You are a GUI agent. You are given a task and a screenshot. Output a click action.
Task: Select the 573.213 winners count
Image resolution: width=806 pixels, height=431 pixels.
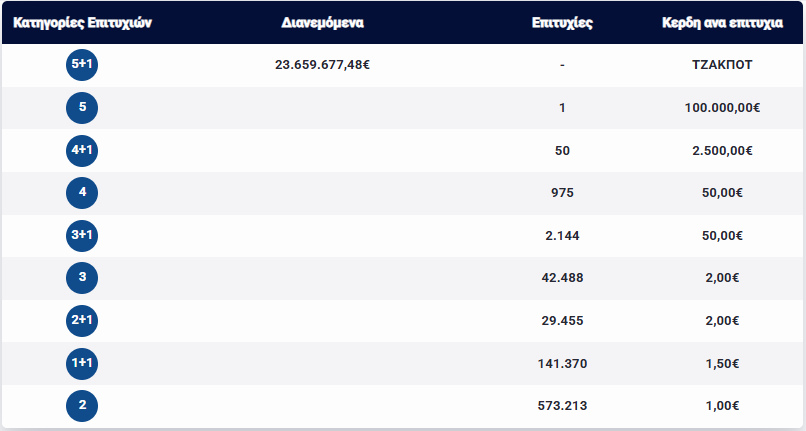click(x=563, y=406)
